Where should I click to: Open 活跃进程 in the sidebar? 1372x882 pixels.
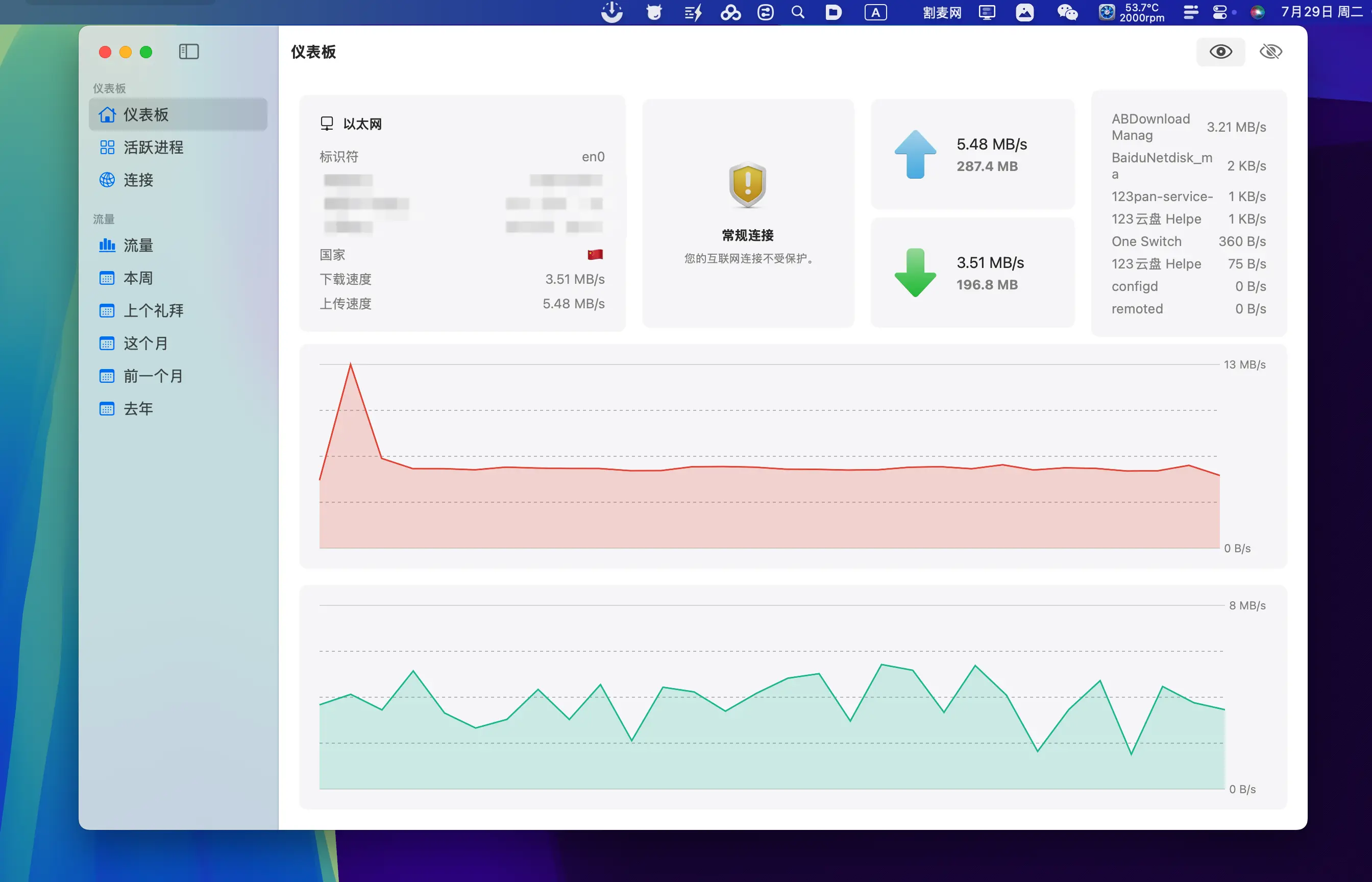pos(153,148)
